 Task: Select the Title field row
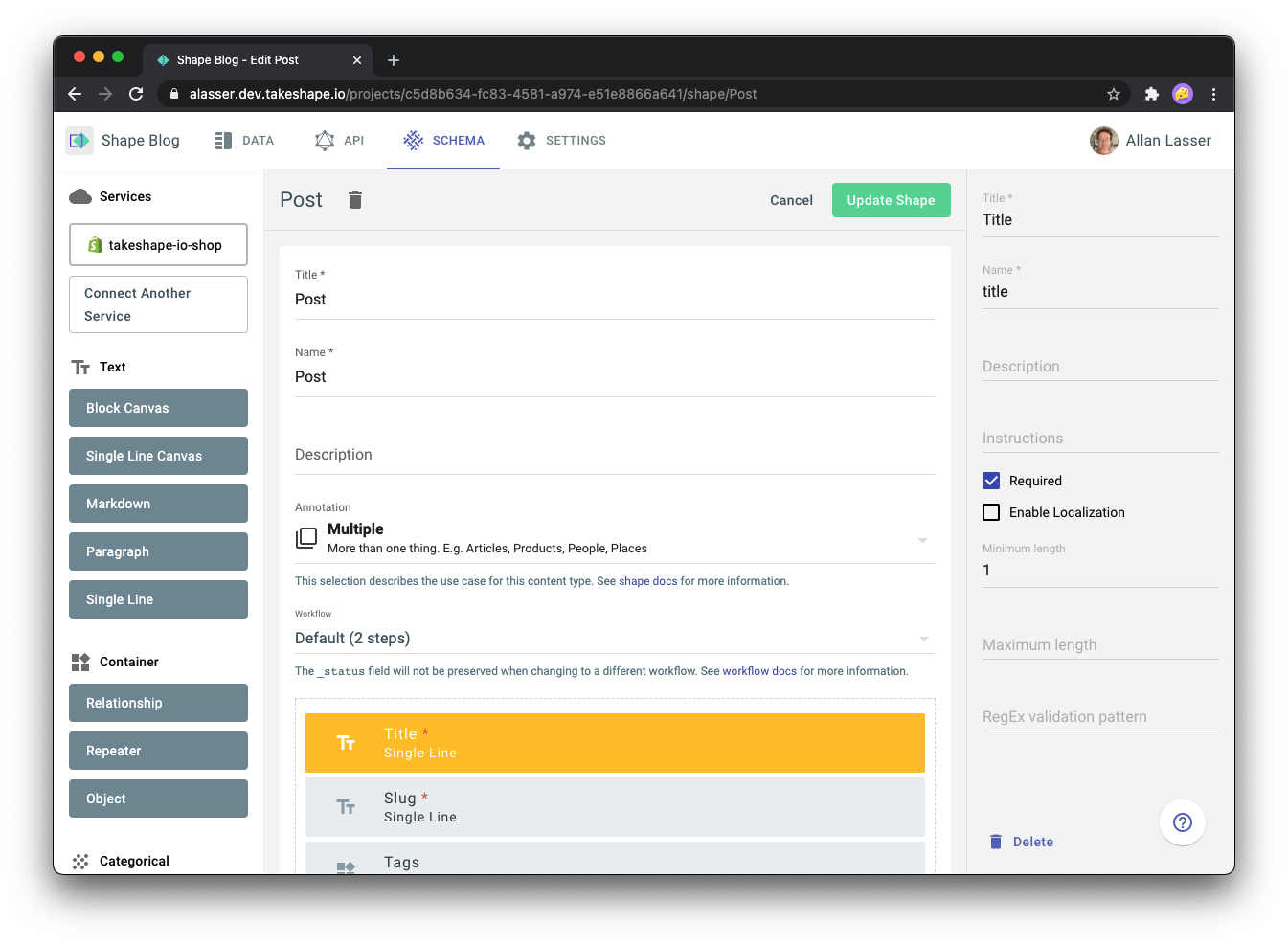click(615, 743)
